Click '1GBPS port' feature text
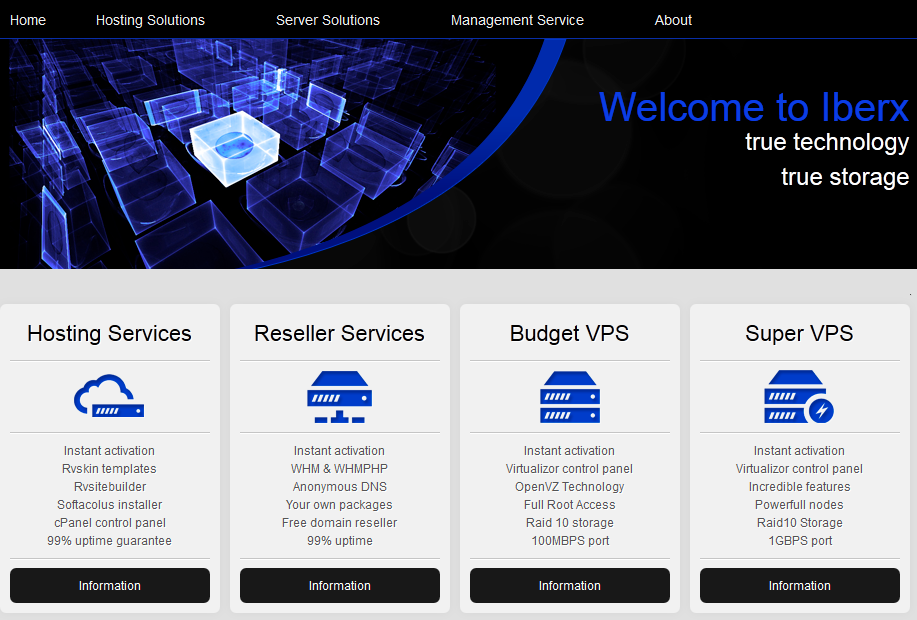 coord(800,541)
